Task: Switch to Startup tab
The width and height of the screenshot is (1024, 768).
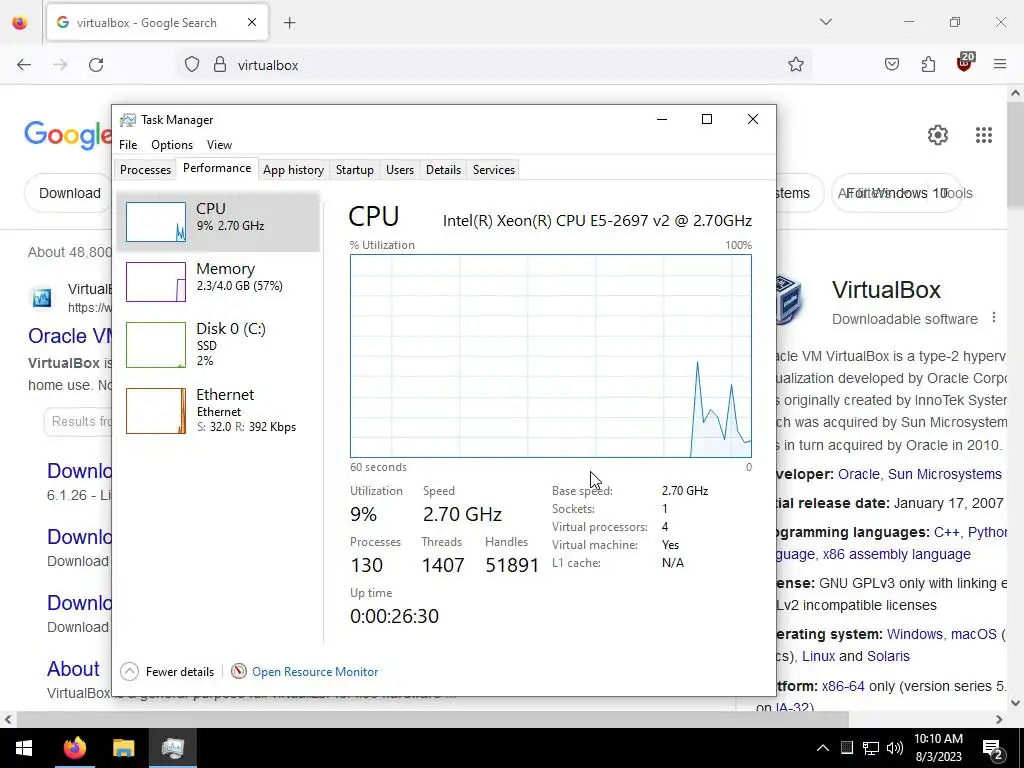Action: [x=355, y=170]
